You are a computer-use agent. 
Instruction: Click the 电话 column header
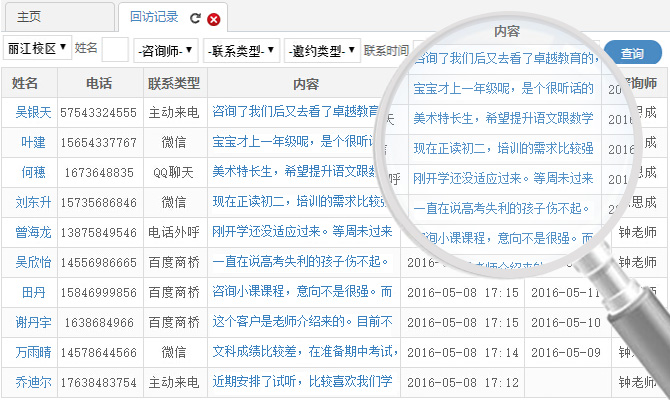pos(99,83)
